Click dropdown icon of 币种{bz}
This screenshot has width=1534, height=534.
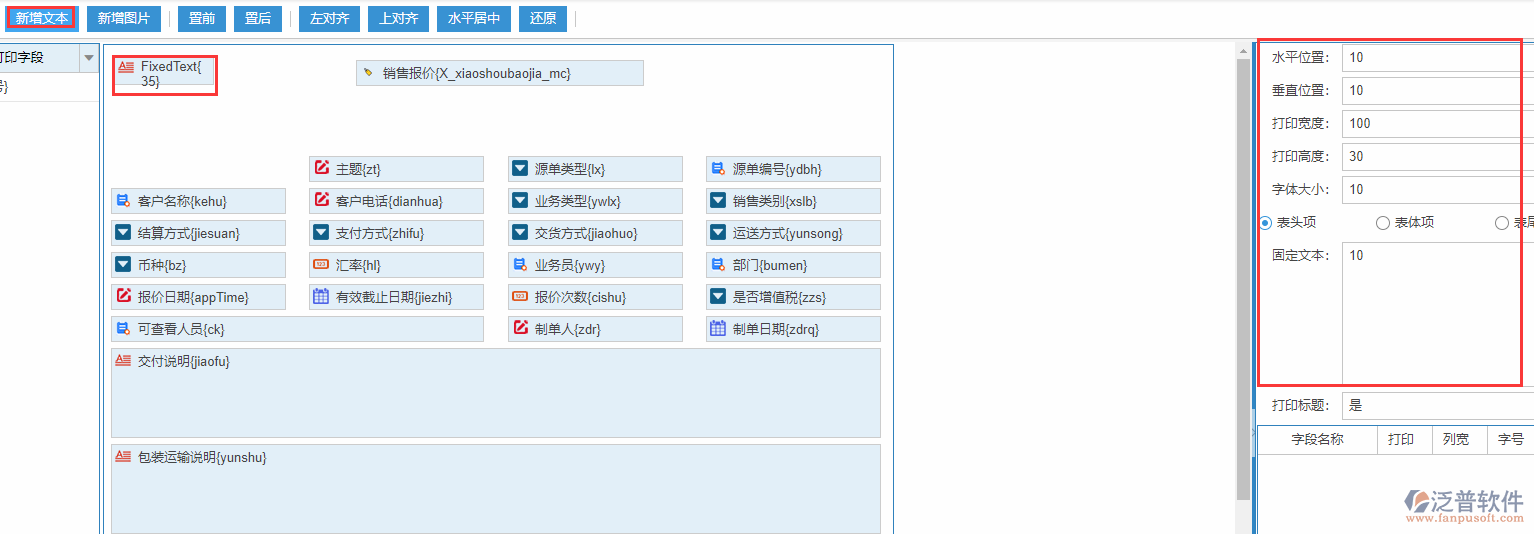[123, 264]
